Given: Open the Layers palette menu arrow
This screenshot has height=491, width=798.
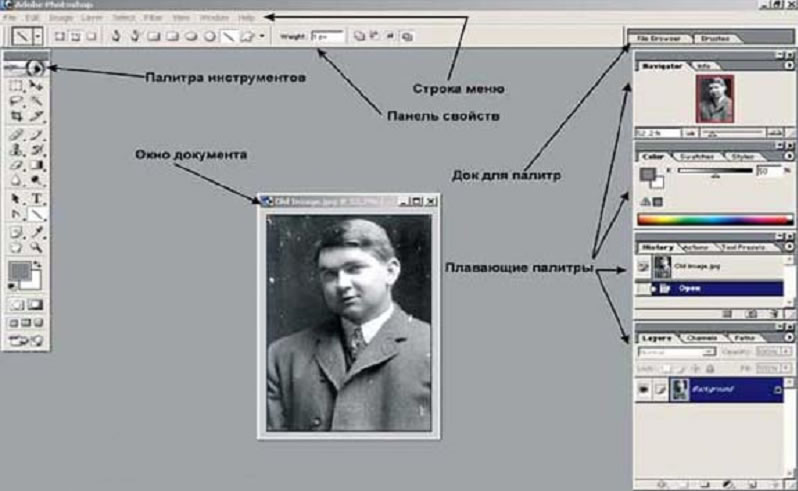Looking at the screenshot, I should point(789,337).
